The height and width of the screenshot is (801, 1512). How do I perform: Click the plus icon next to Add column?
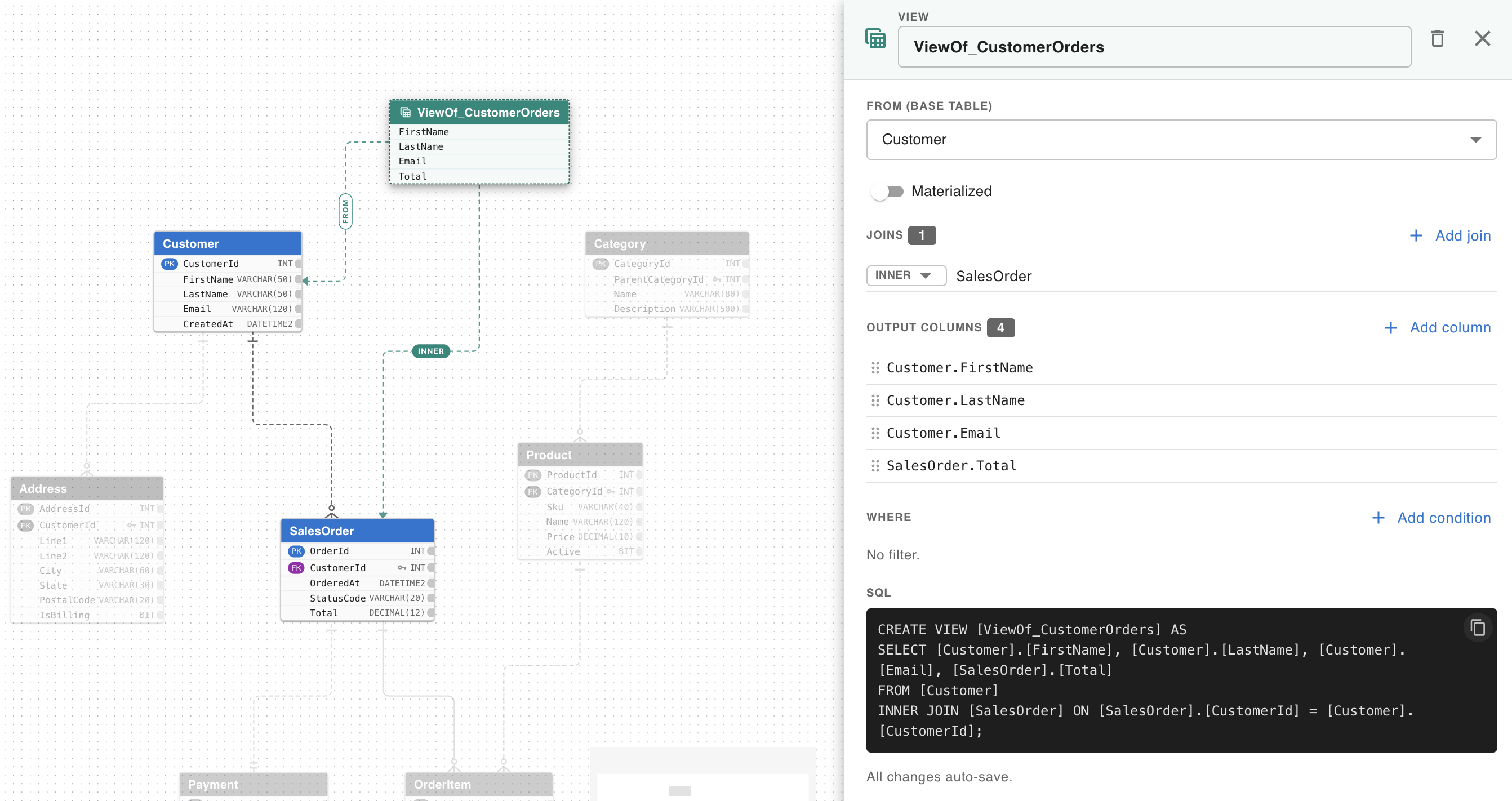pos(1390,328)
